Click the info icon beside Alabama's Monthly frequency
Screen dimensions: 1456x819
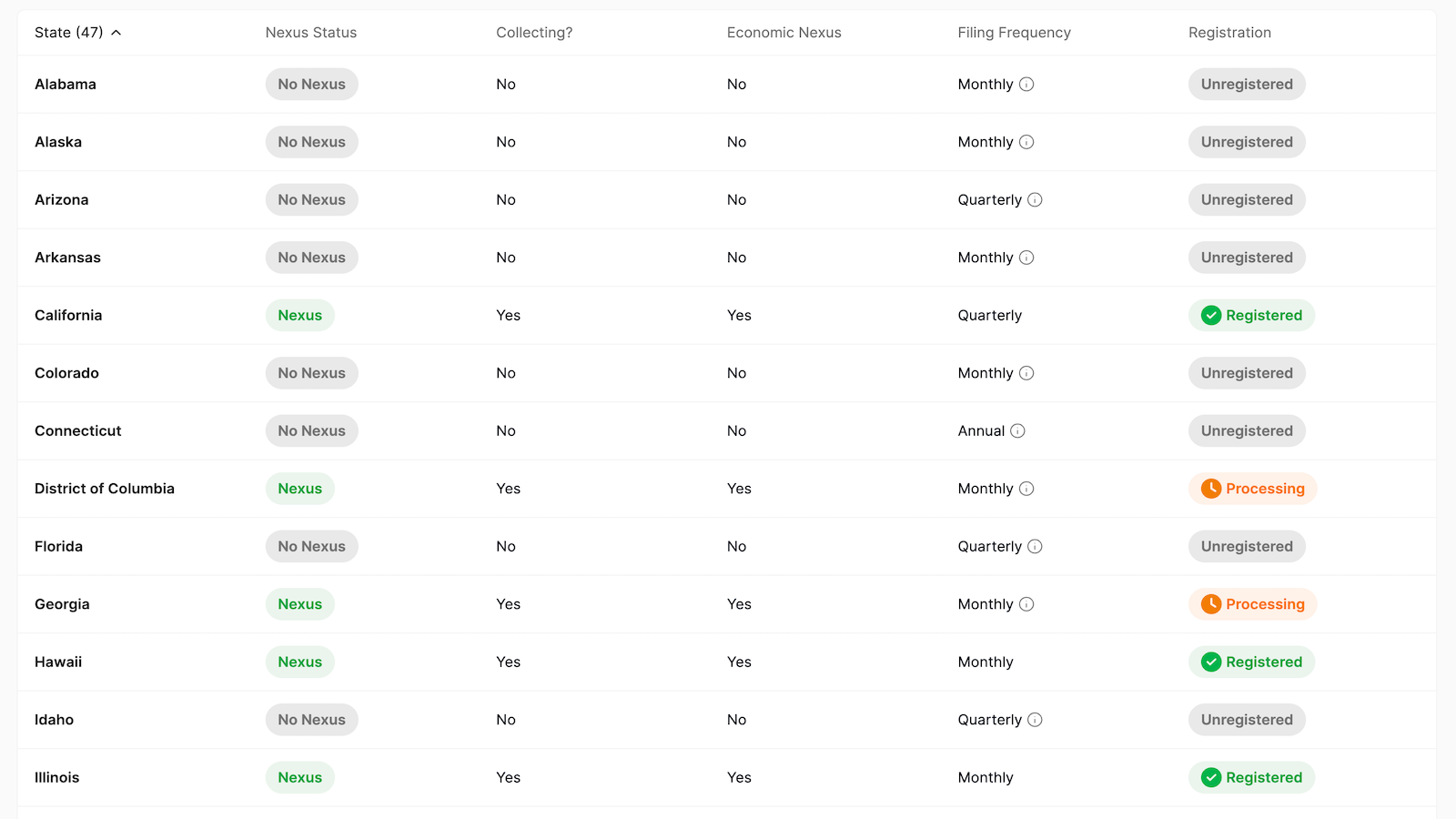1026,84
